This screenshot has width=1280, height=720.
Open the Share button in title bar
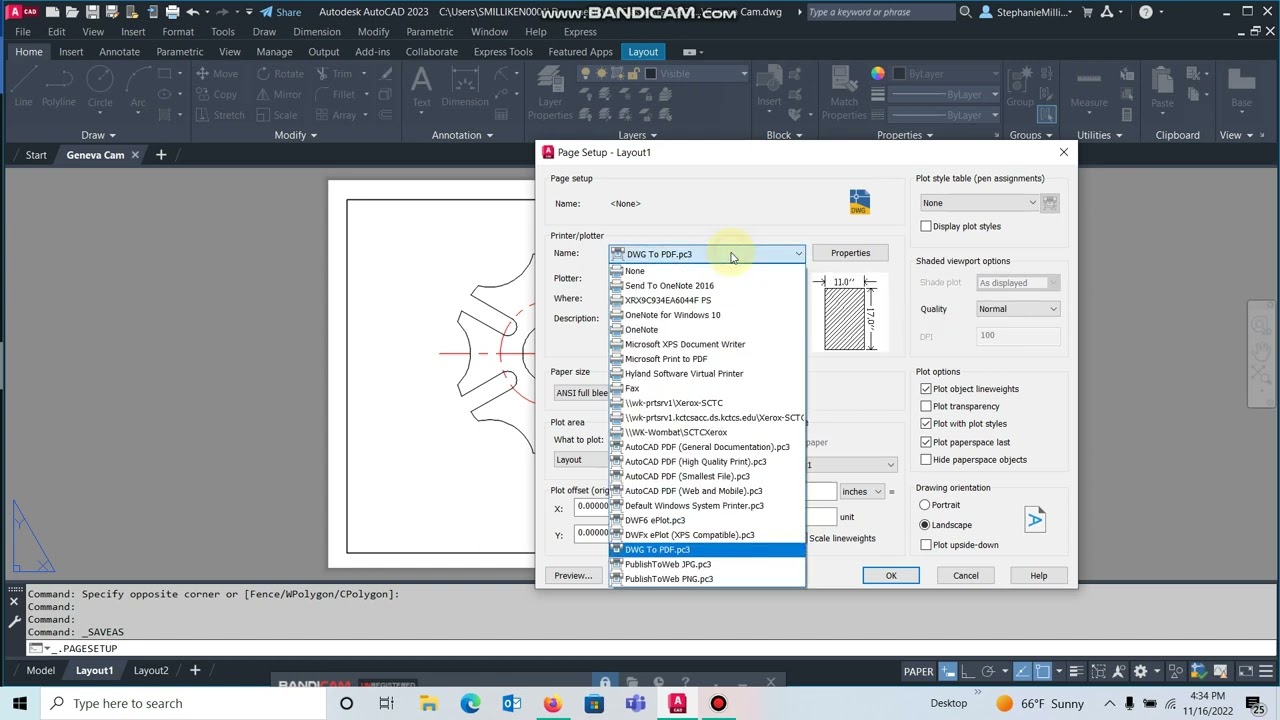coord(281,12)
